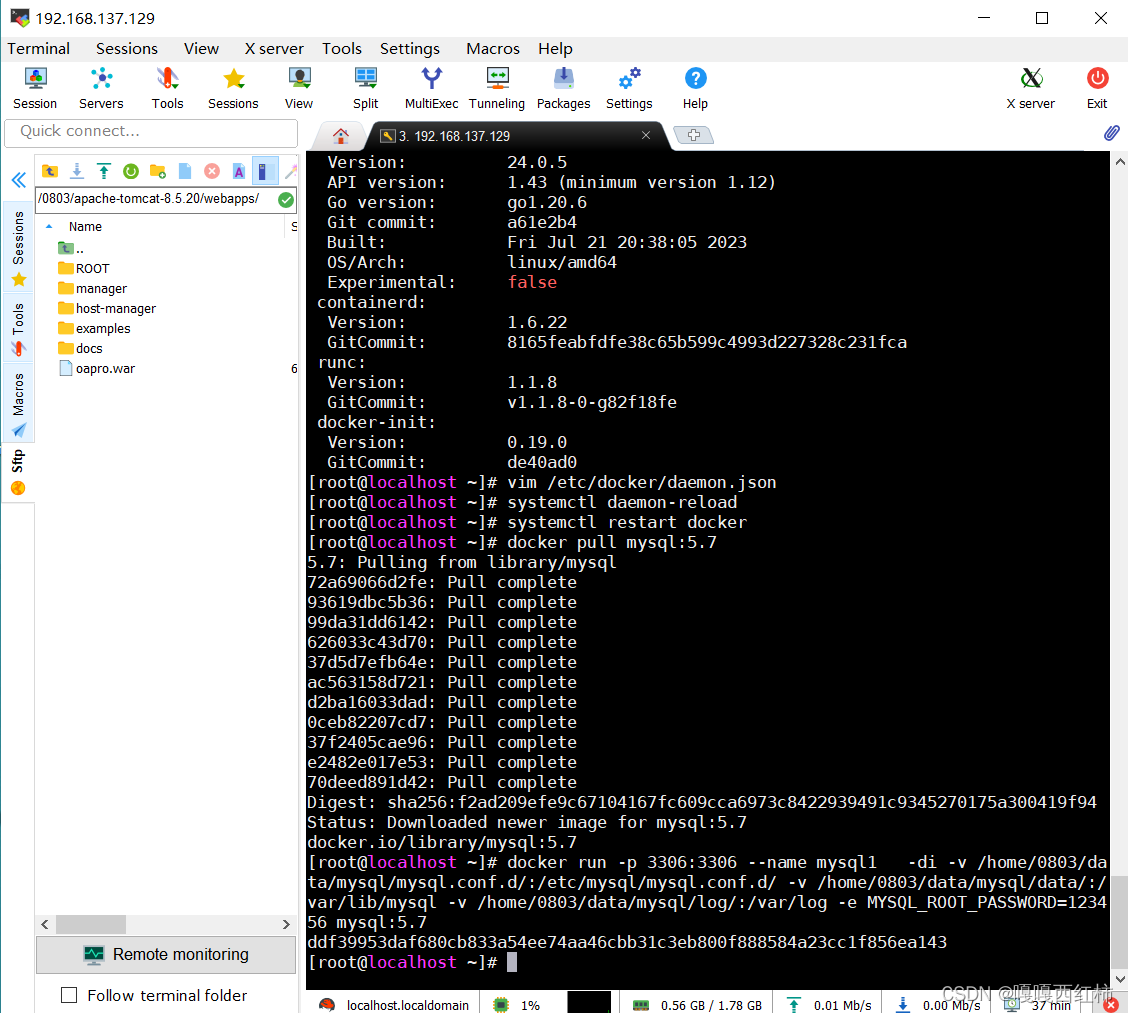Image resolution: width=1128 pixels, height=1013 pixels.
Task: Select the Split terminal icon
Action: tap(365, 88)
